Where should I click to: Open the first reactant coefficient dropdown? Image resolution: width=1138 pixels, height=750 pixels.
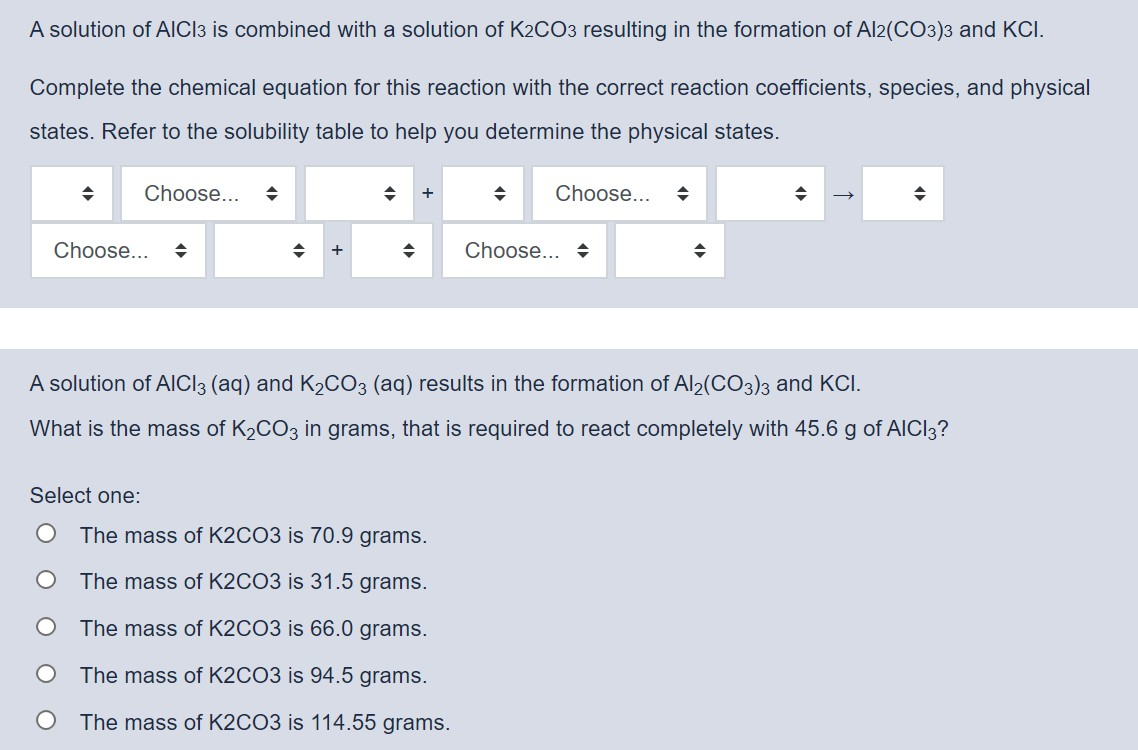[70, 193]
